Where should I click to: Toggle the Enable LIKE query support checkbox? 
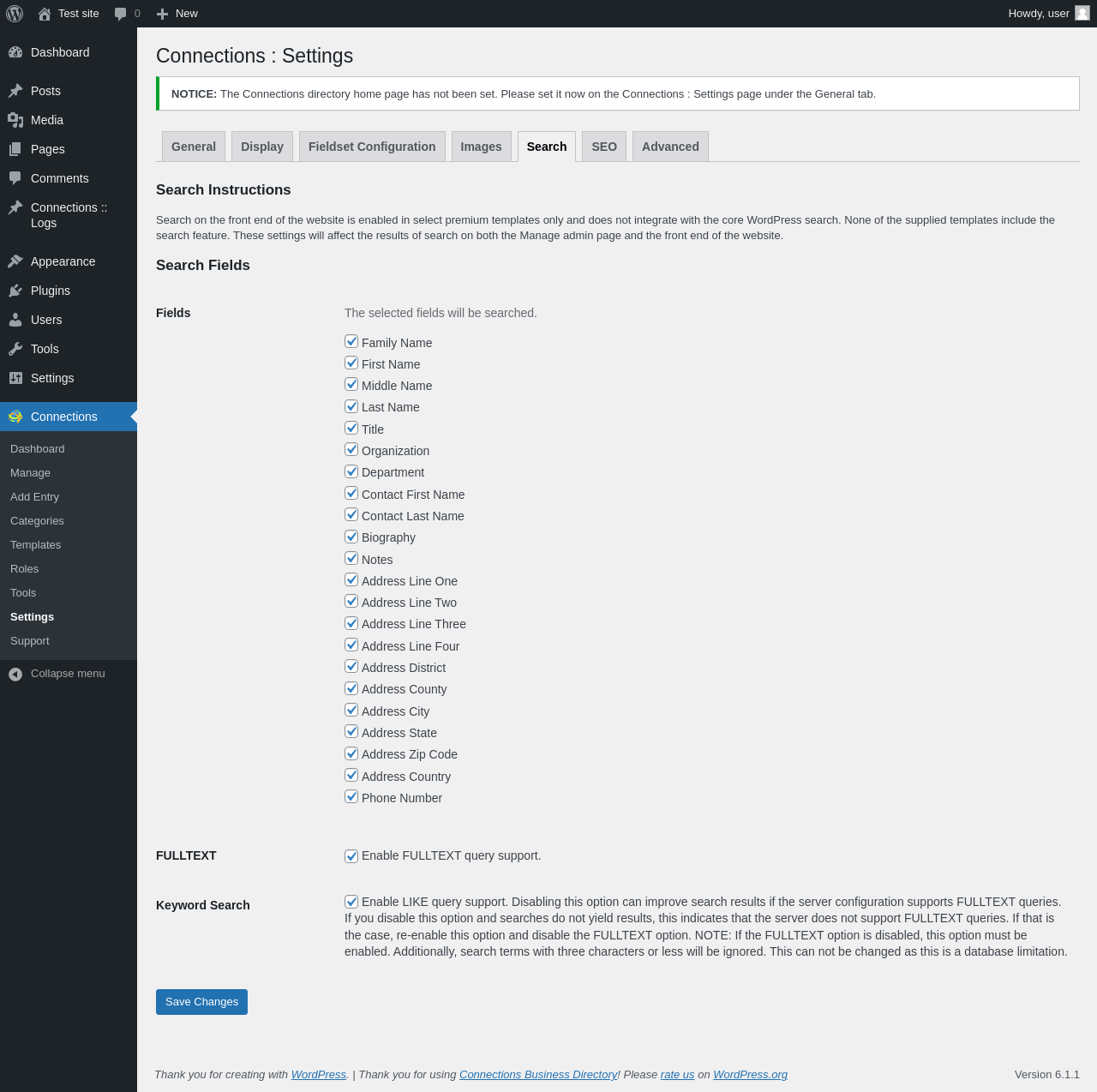[x=351, y=902]
